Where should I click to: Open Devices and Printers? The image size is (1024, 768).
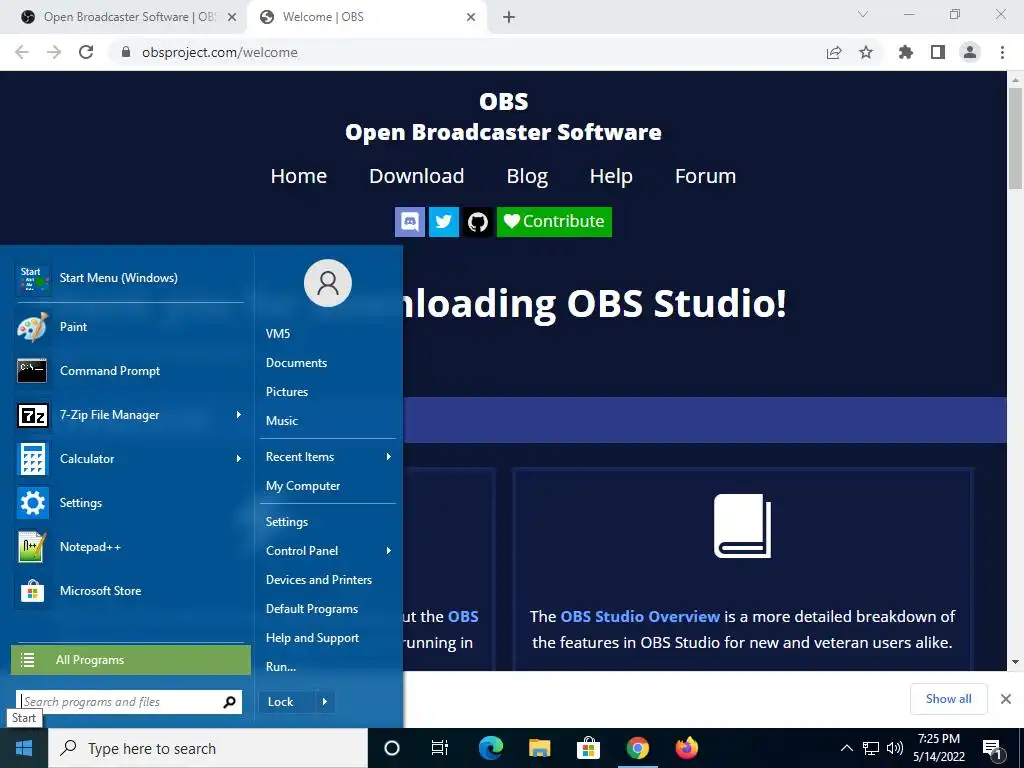(319, 580)
